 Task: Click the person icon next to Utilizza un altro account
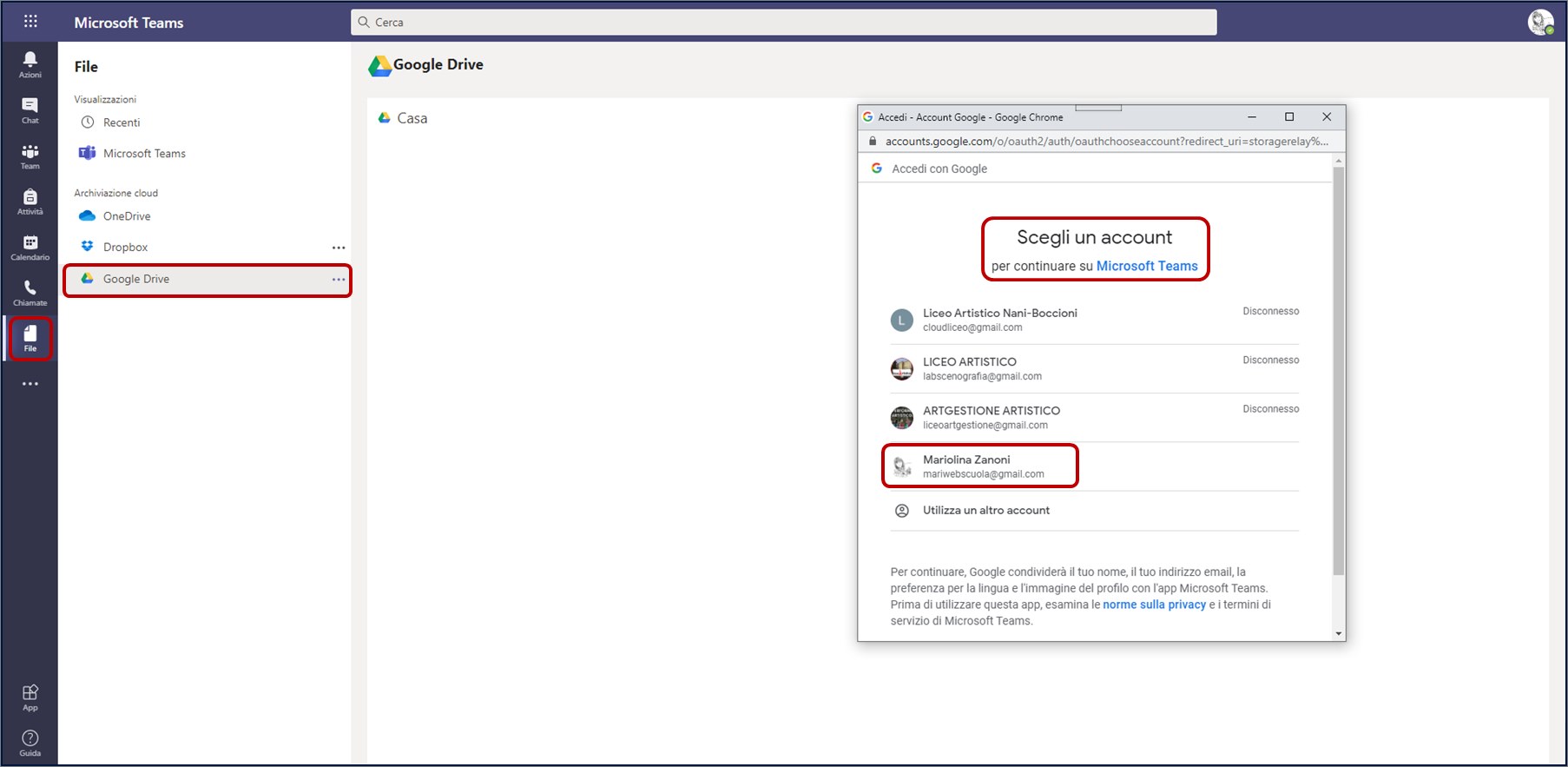[902, 511]
